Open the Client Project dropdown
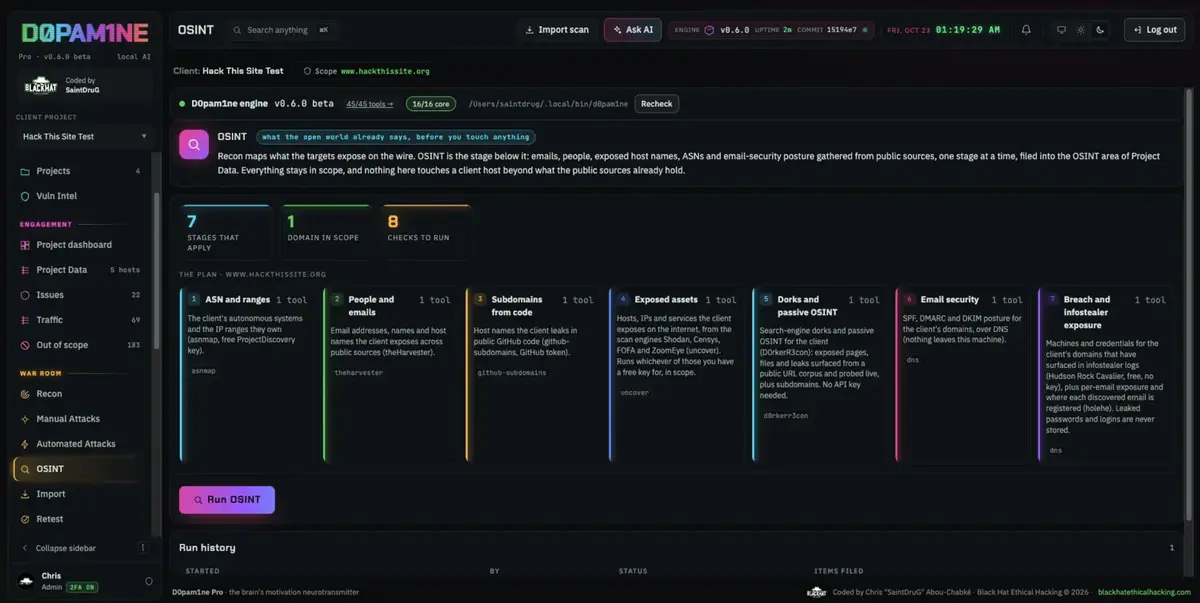The height and width of the screenshot is (603, 1200). (x=84, y=136)
